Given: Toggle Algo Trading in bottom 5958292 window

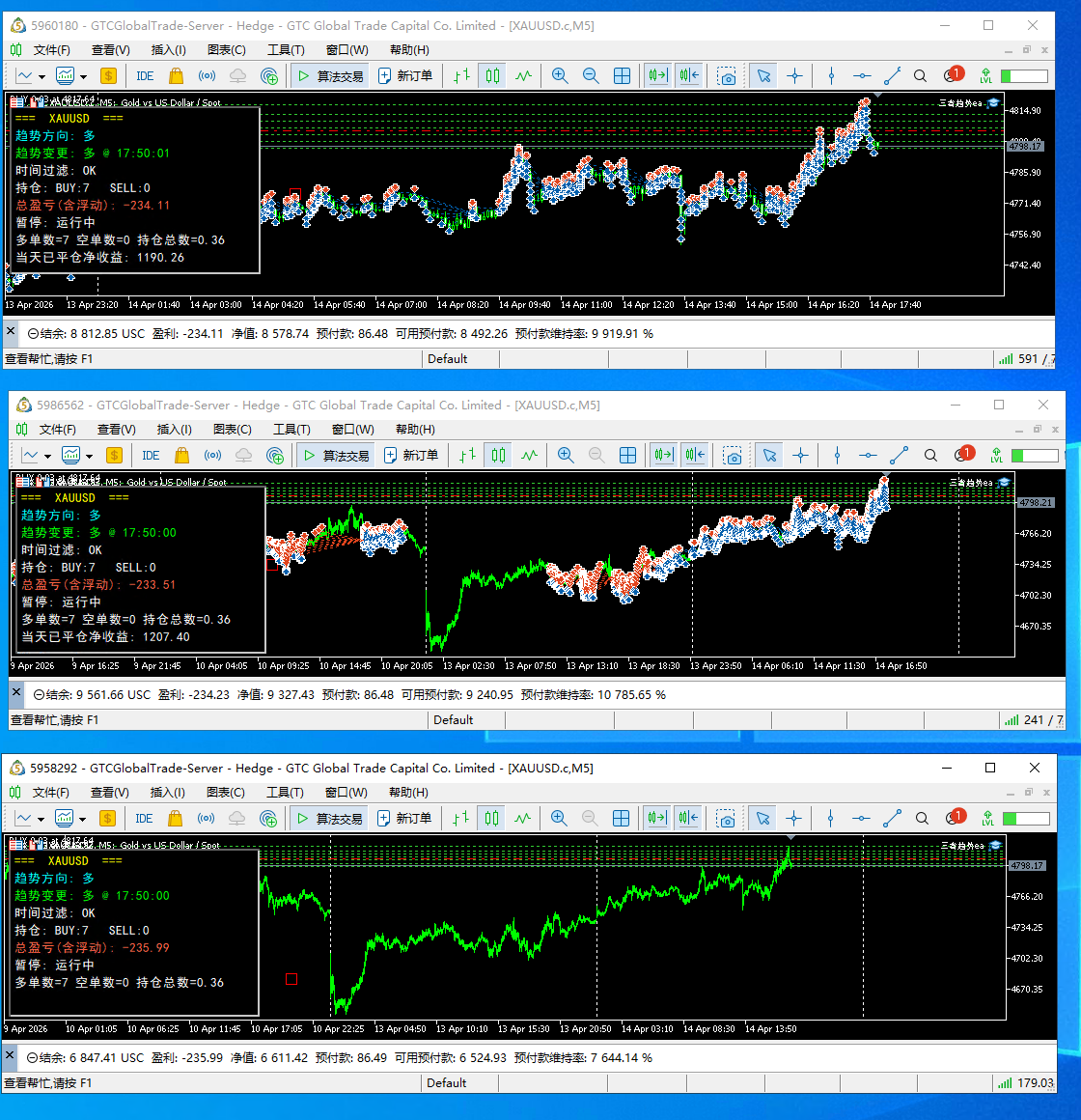Looking at the screenshot, I should point(329,819).
